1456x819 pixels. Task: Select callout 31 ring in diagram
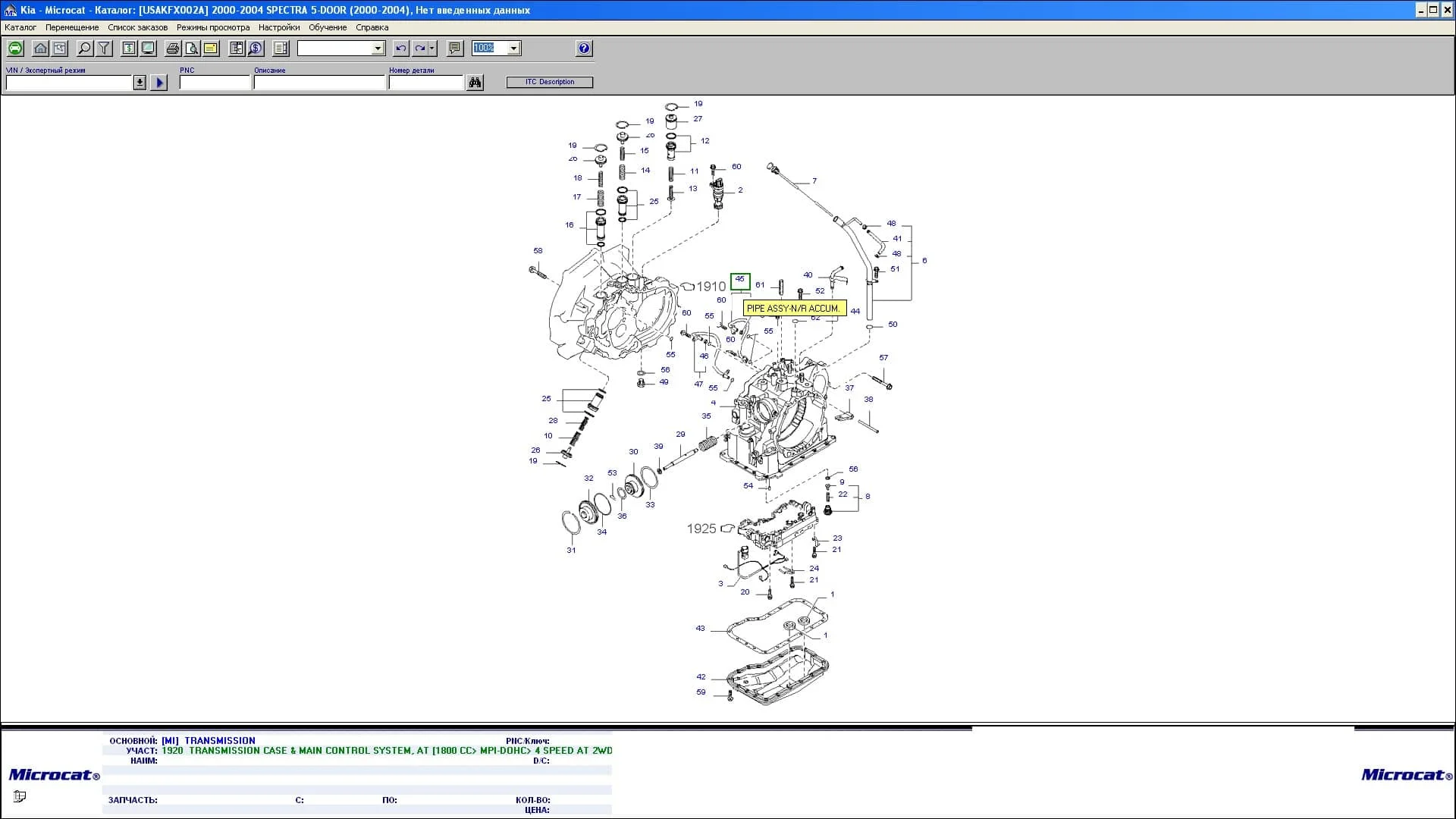(571, 551)
